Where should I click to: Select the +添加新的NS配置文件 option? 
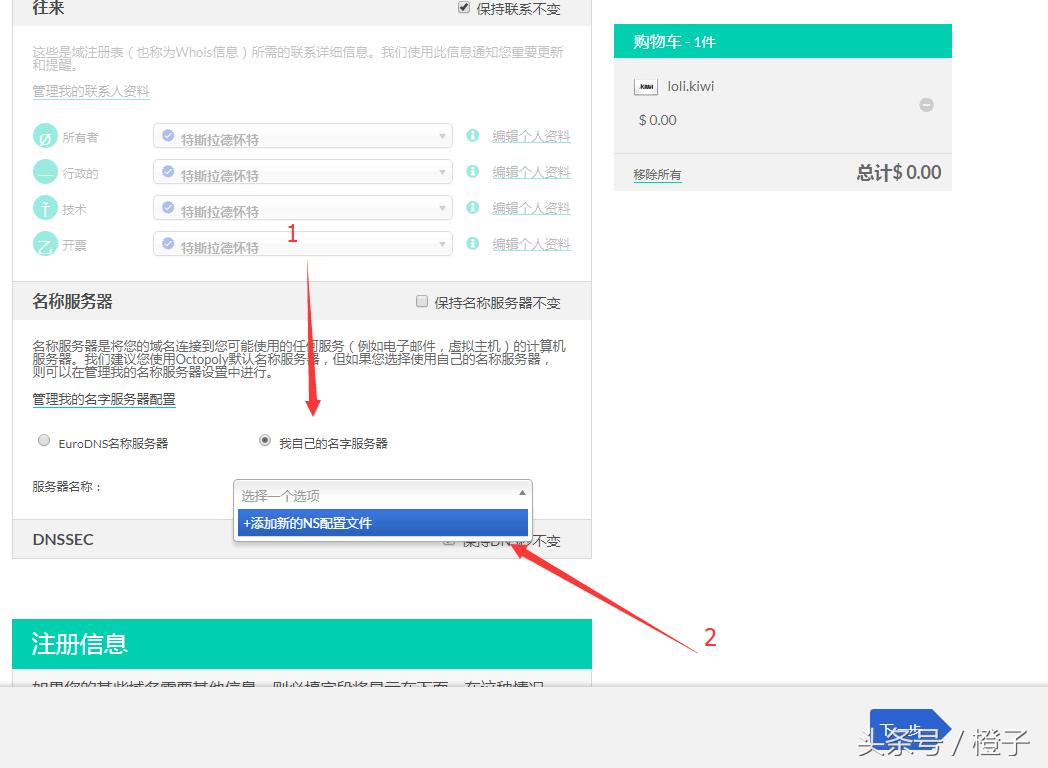382,522
